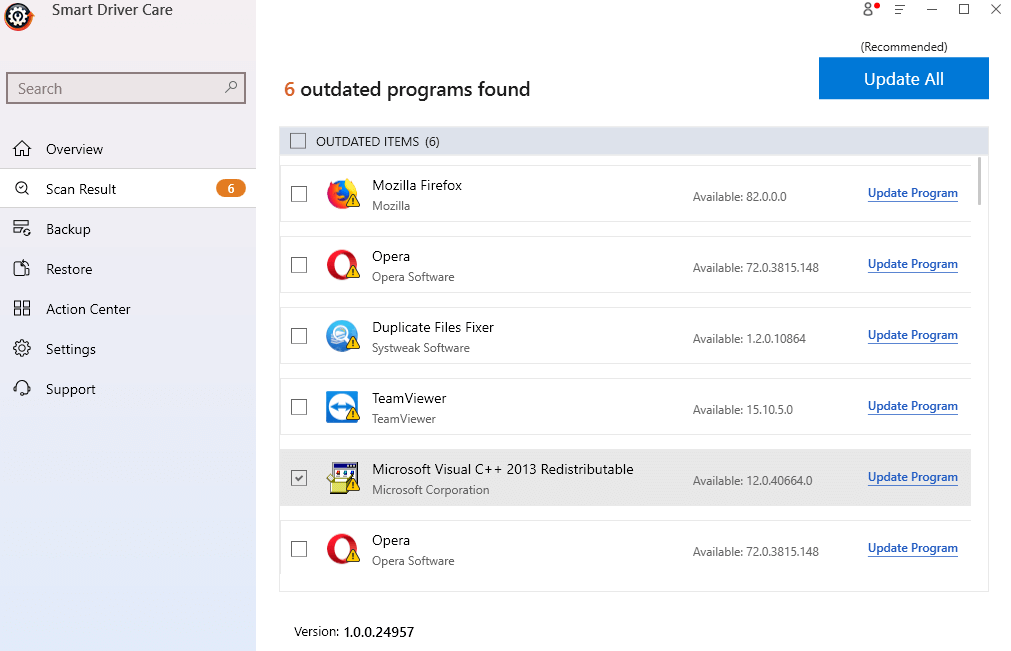Check the Outdated Items header checkbox
Image resolution: width=1011 pixels, height=651 pixels.
coord(297,140)
